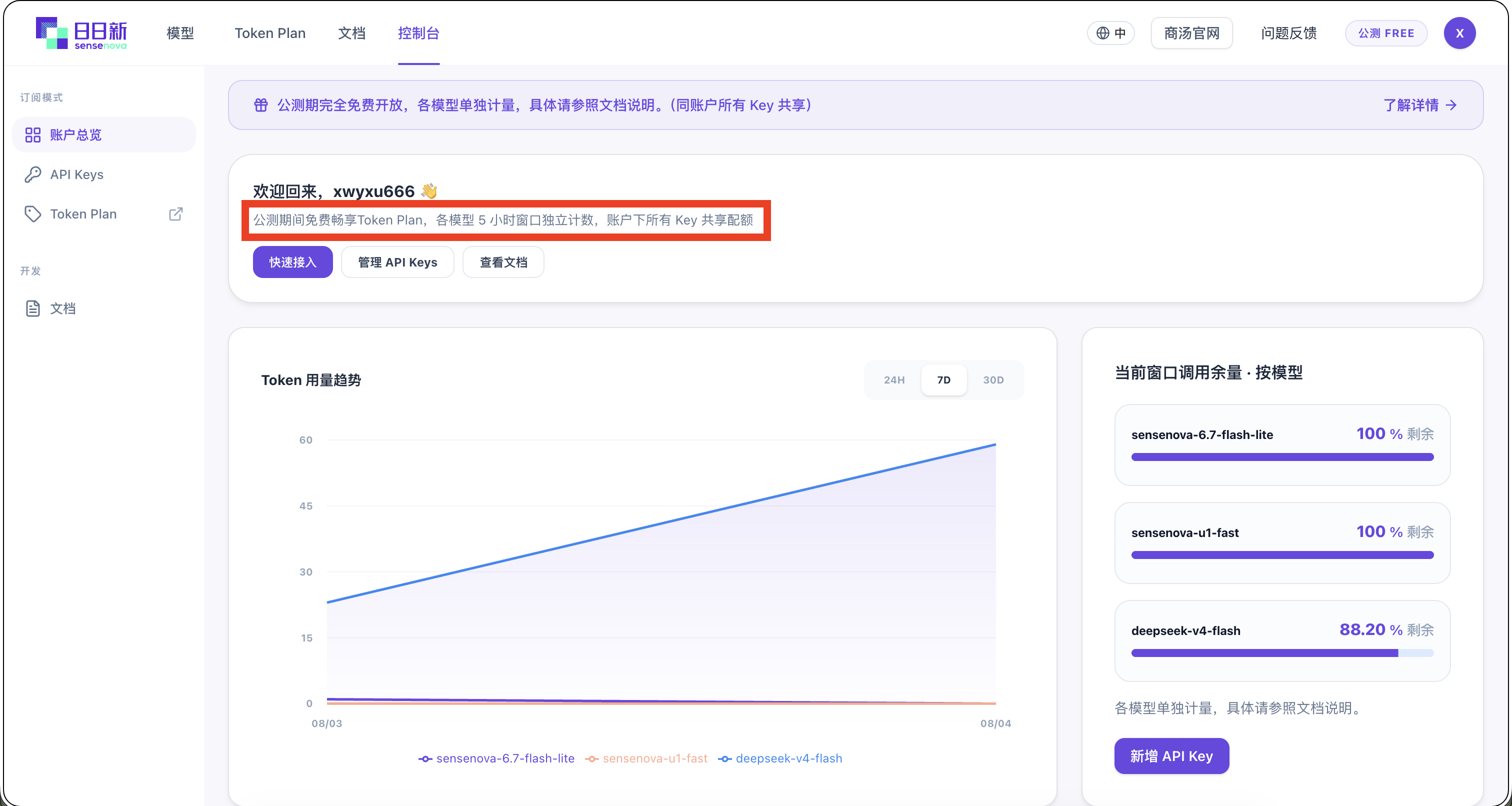Click the arrow icon beside 了解详情
This screenshot has height=806, width=1512.
1451,105
